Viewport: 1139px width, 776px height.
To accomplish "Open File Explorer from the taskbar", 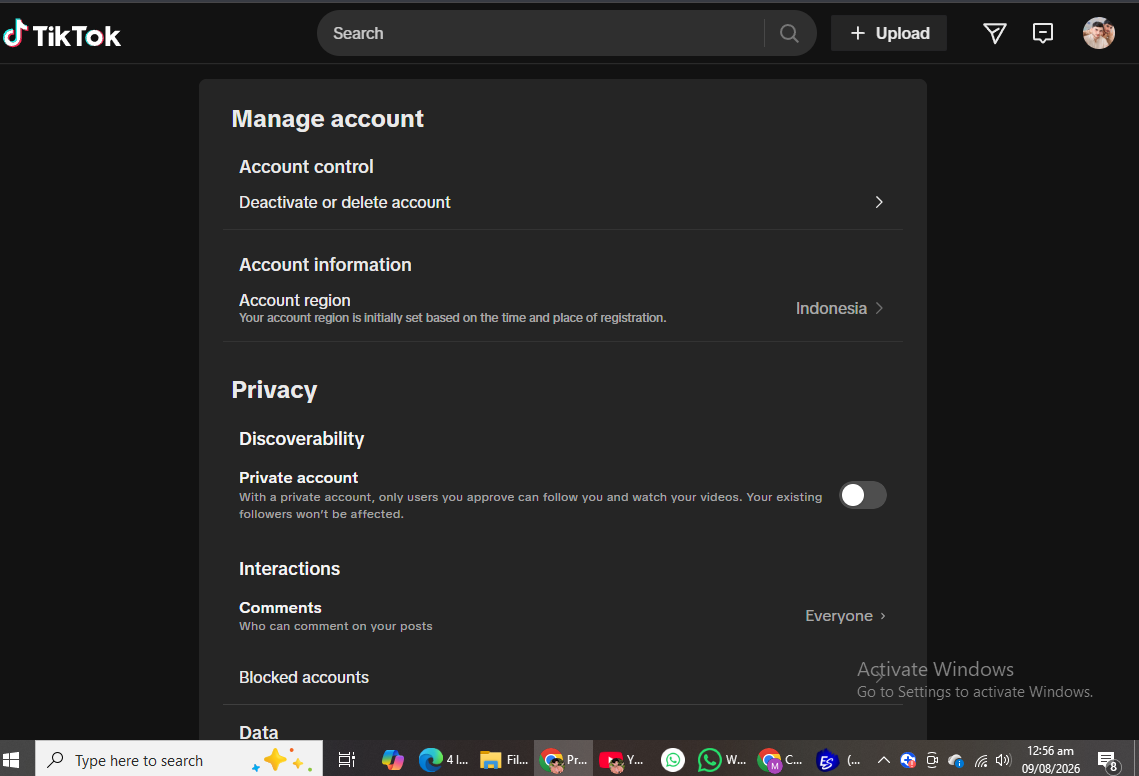I will (x=504, y=760).
